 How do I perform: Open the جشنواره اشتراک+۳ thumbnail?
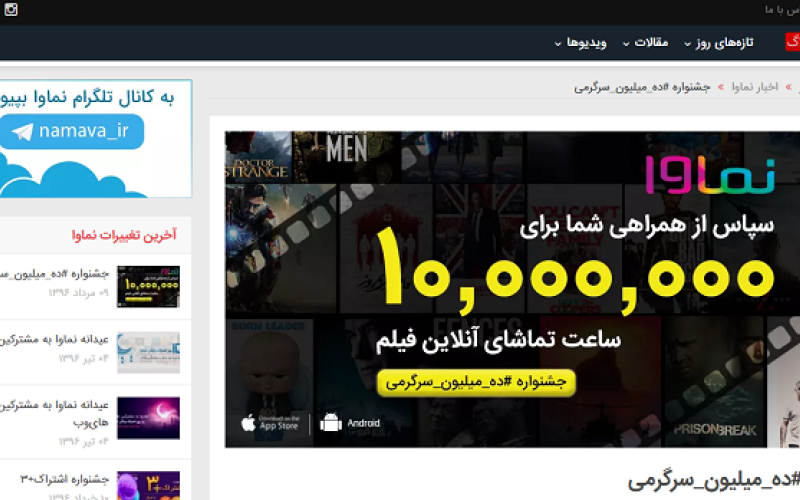pos(148,485)
